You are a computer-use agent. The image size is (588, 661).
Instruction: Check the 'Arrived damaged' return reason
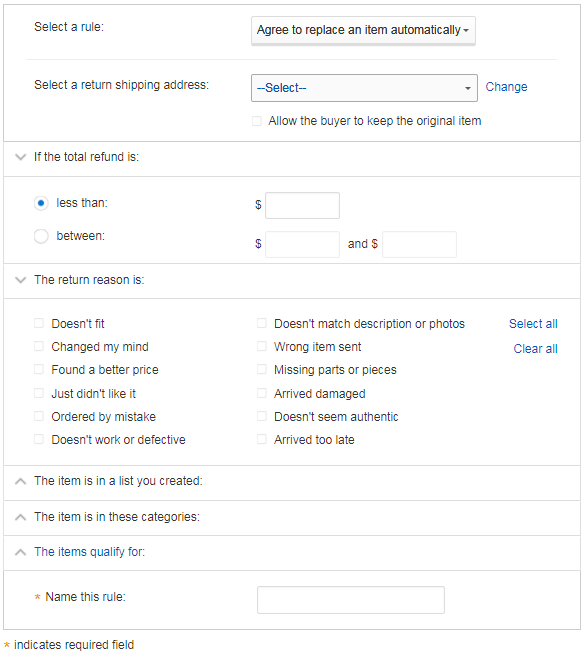[262, 393]
